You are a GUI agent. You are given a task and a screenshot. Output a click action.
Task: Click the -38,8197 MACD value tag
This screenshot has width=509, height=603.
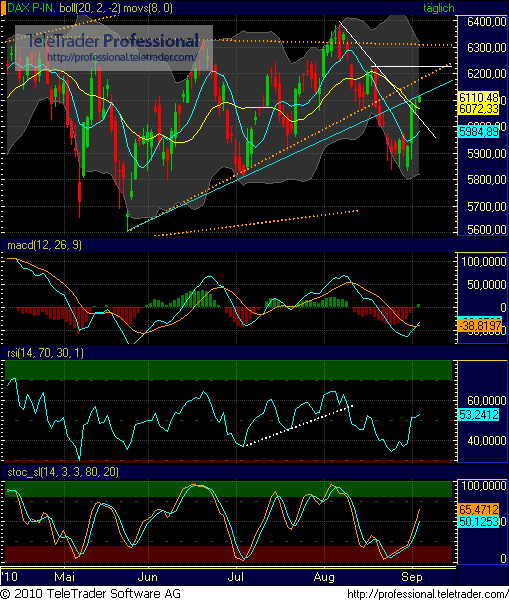click(480, 326)
